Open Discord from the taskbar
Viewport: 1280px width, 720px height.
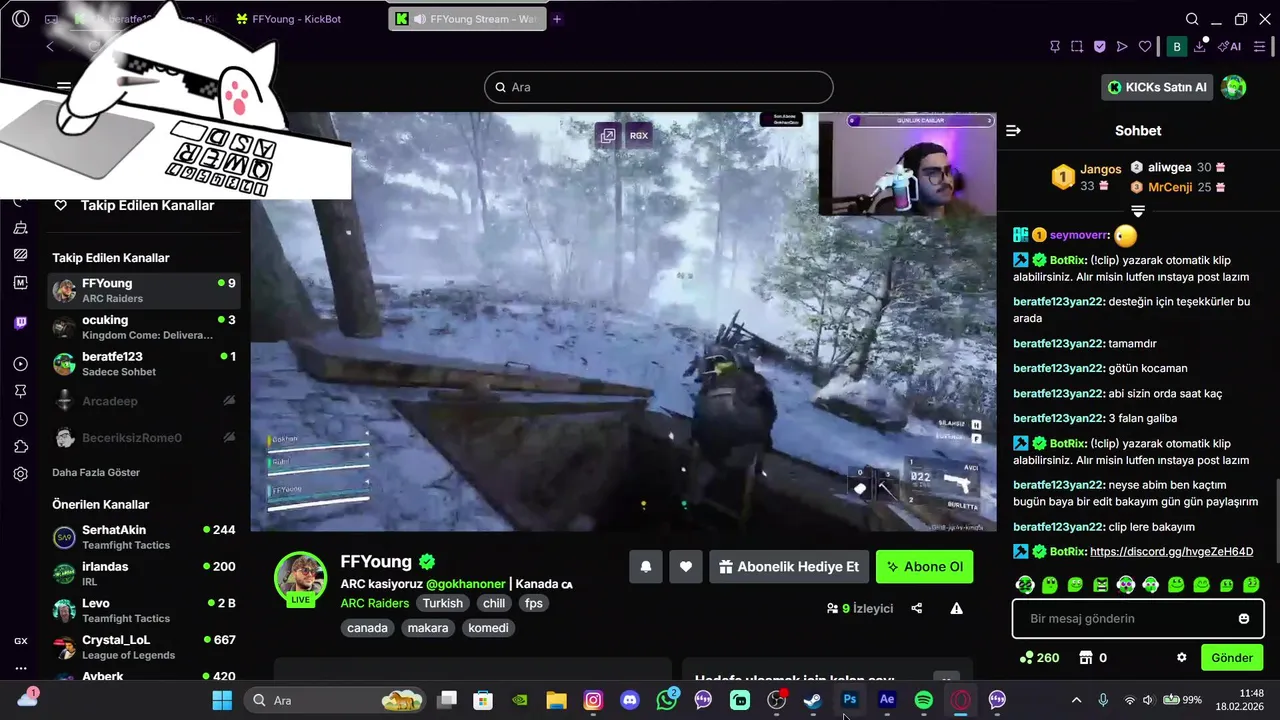630,700
